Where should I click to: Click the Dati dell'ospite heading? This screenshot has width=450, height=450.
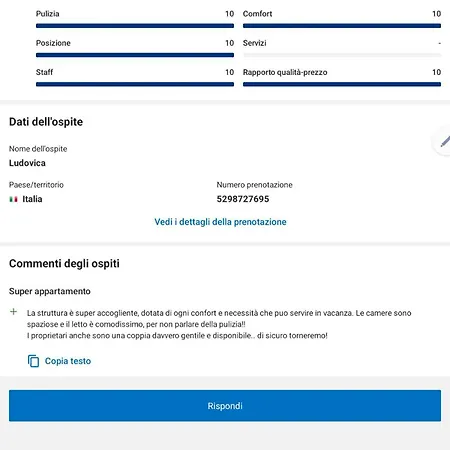[x=46, y=122]
